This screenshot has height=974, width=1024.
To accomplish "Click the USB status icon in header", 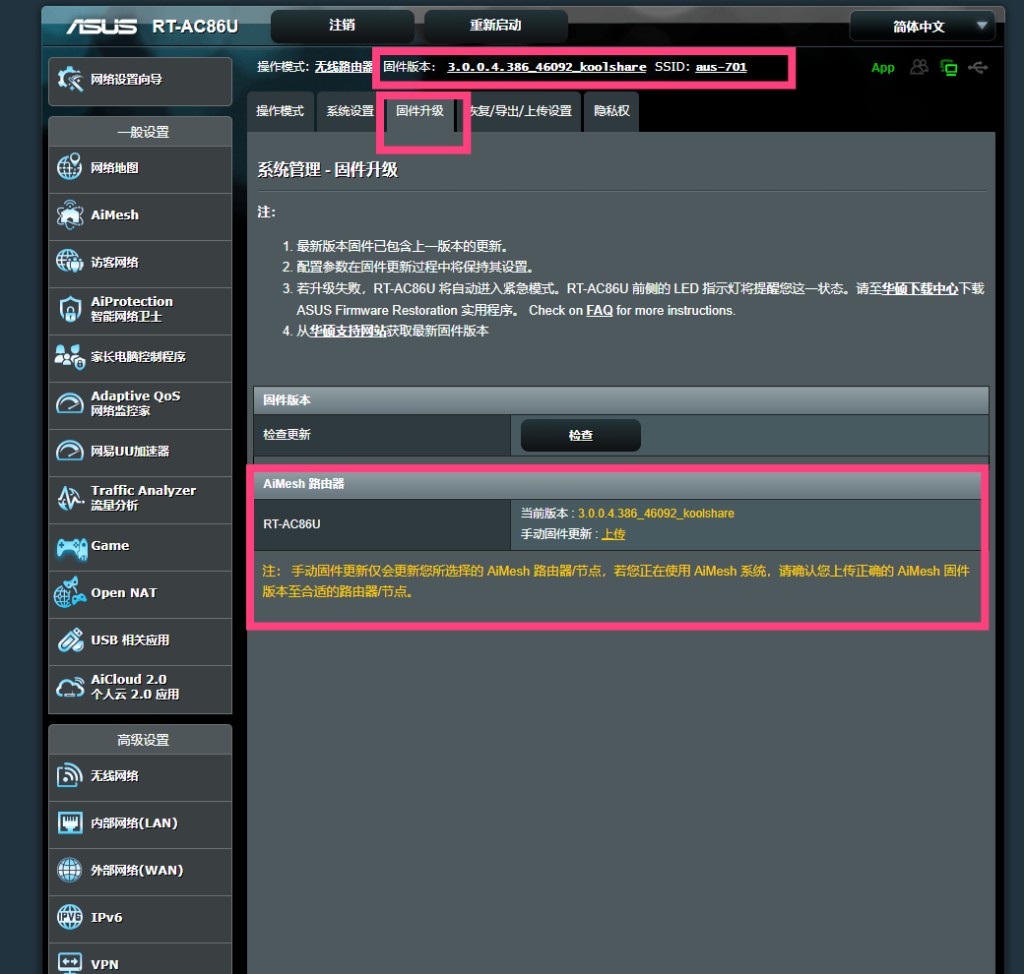I will click(978, 67).
